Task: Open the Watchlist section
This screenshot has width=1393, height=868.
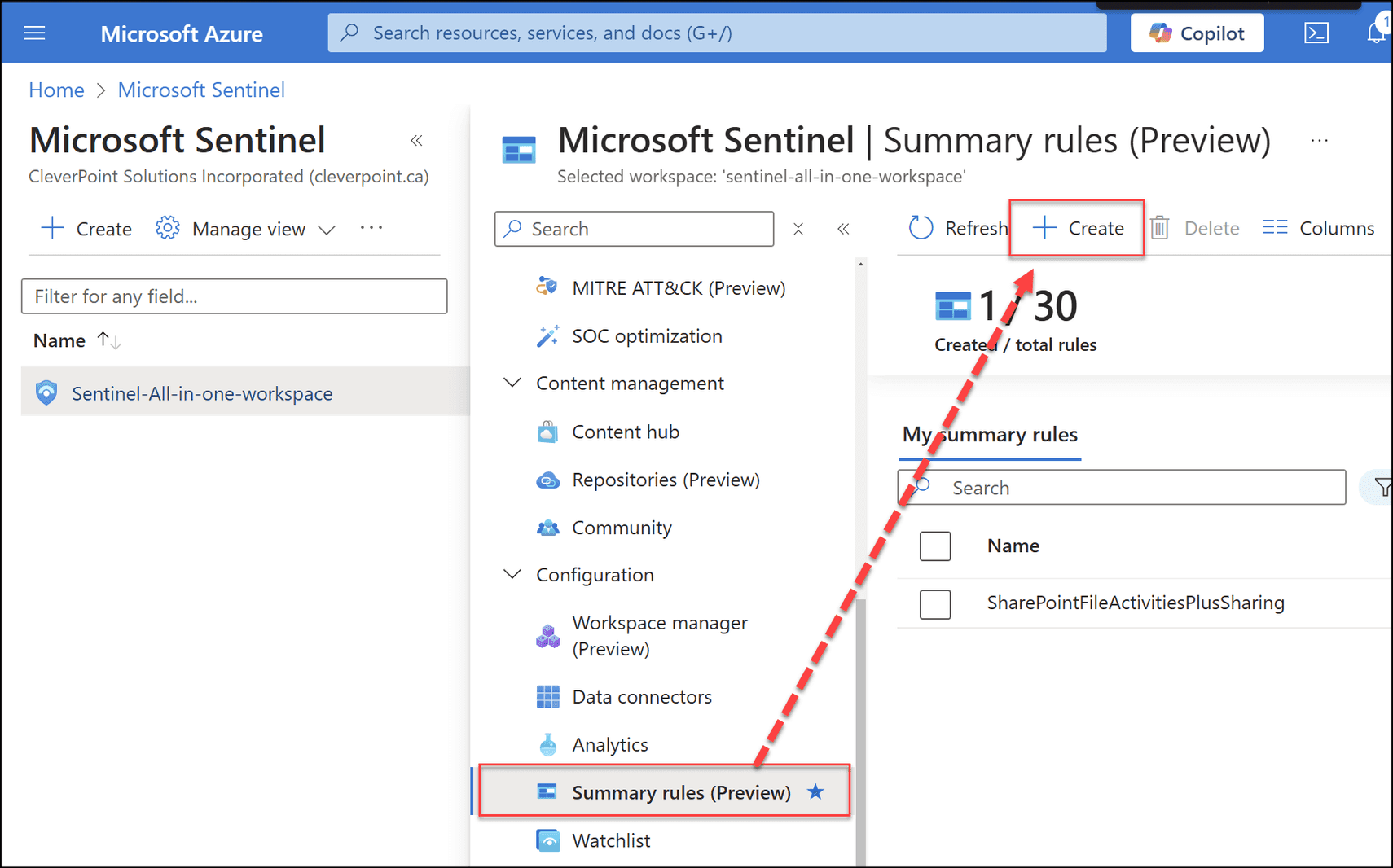Action: coord(611,840)
